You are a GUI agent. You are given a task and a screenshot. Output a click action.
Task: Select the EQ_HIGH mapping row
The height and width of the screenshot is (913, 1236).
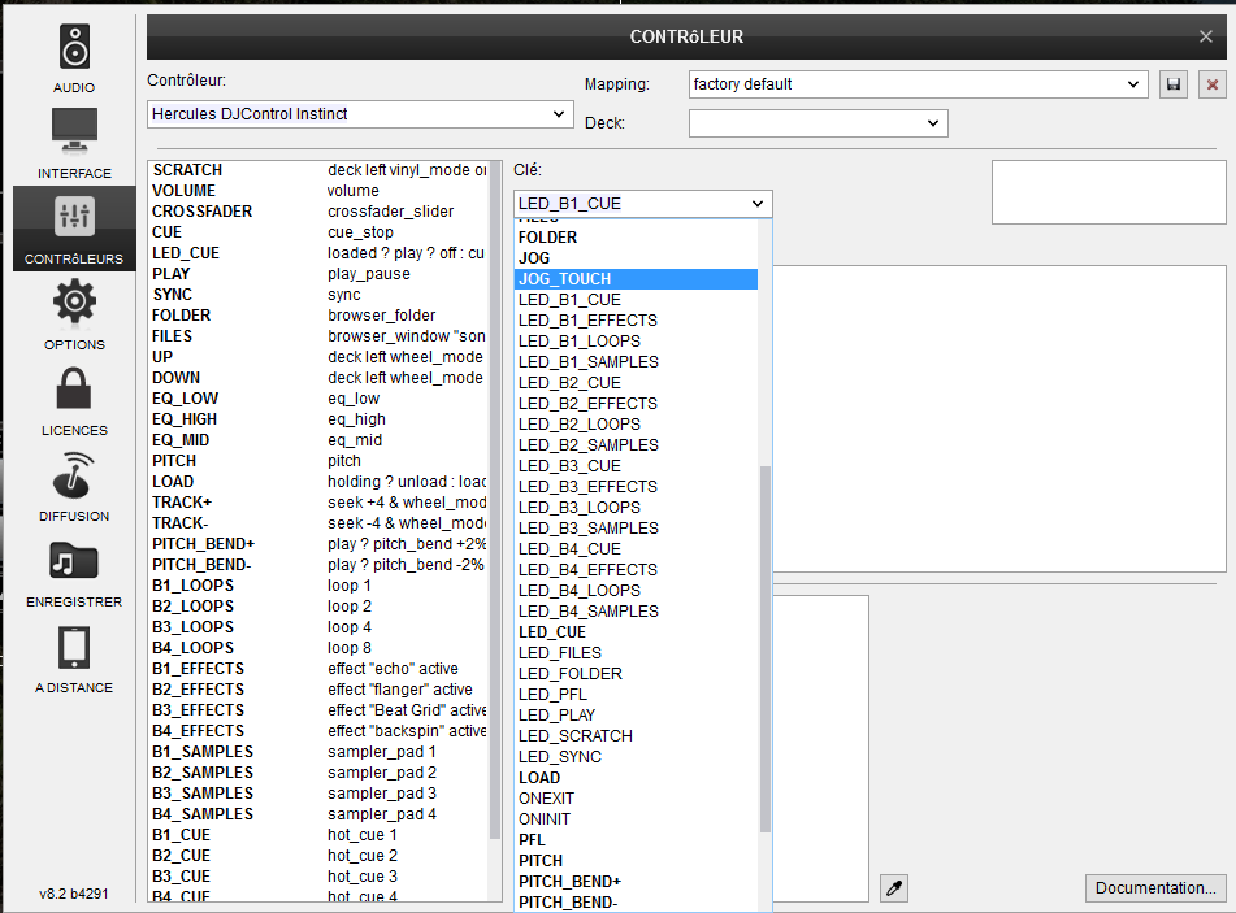pyautogui.click(x=318, y=419)
